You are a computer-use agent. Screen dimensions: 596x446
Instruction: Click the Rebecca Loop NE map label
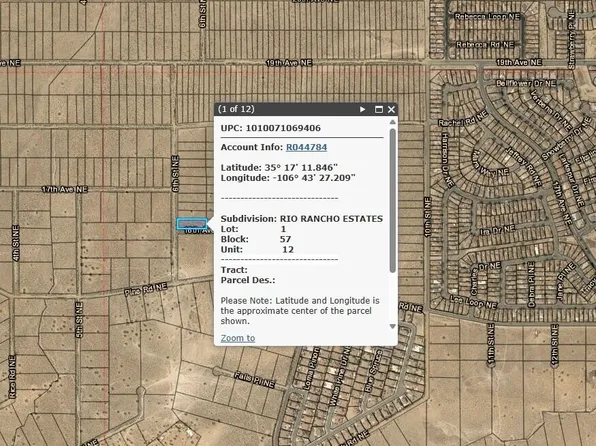487,17
